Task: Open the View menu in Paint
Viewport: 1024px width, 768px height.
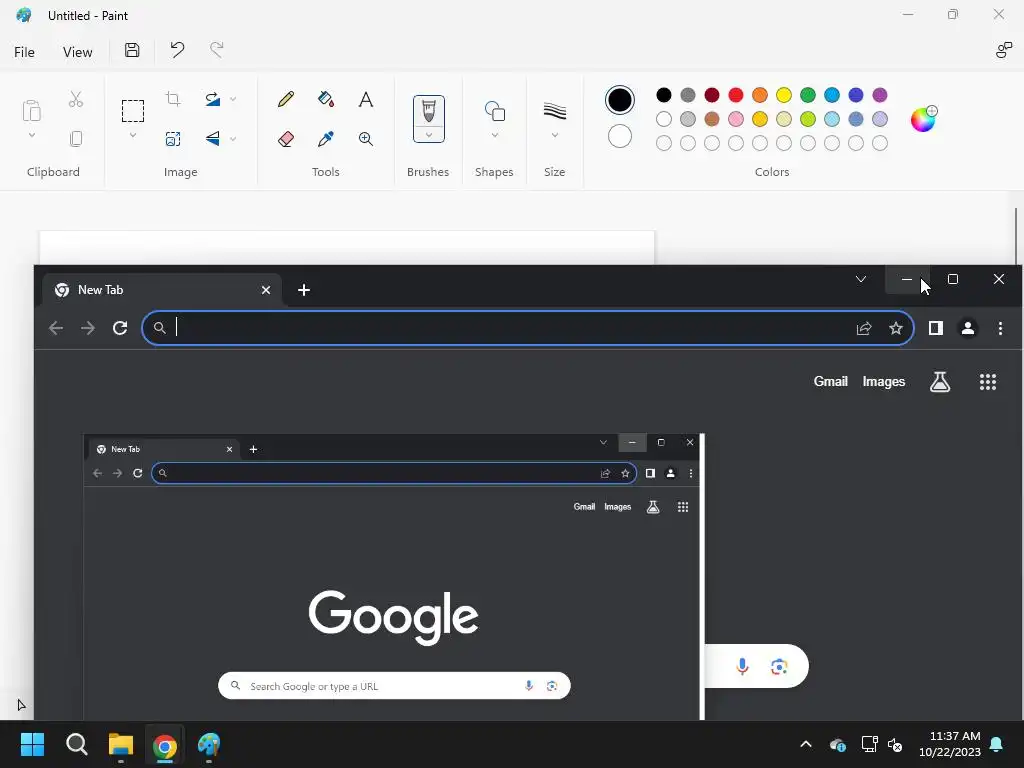Action: pyautogui.click(x=77, y=52)
